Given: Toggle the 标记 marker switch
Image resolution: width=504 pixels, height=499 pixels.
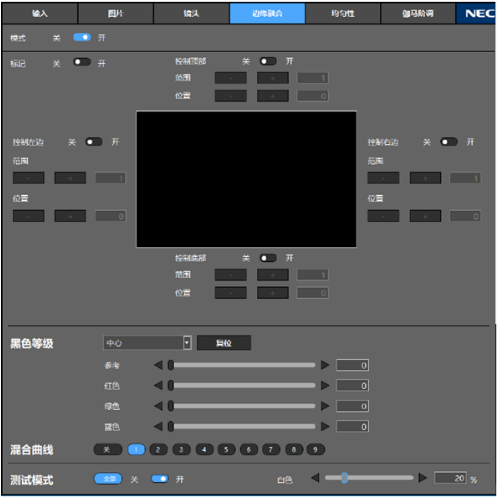Looking at the screenshot, I should [x=82, y=62].
